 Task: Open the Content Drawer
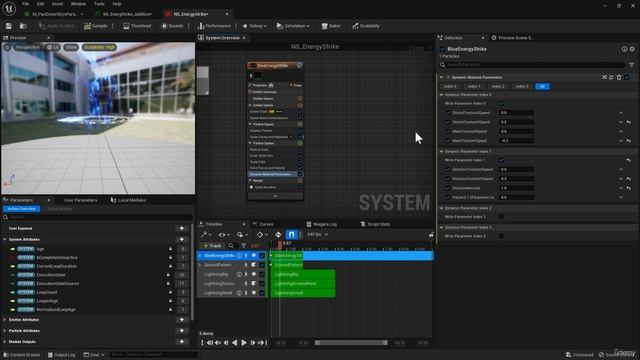[x=21, y=355]
